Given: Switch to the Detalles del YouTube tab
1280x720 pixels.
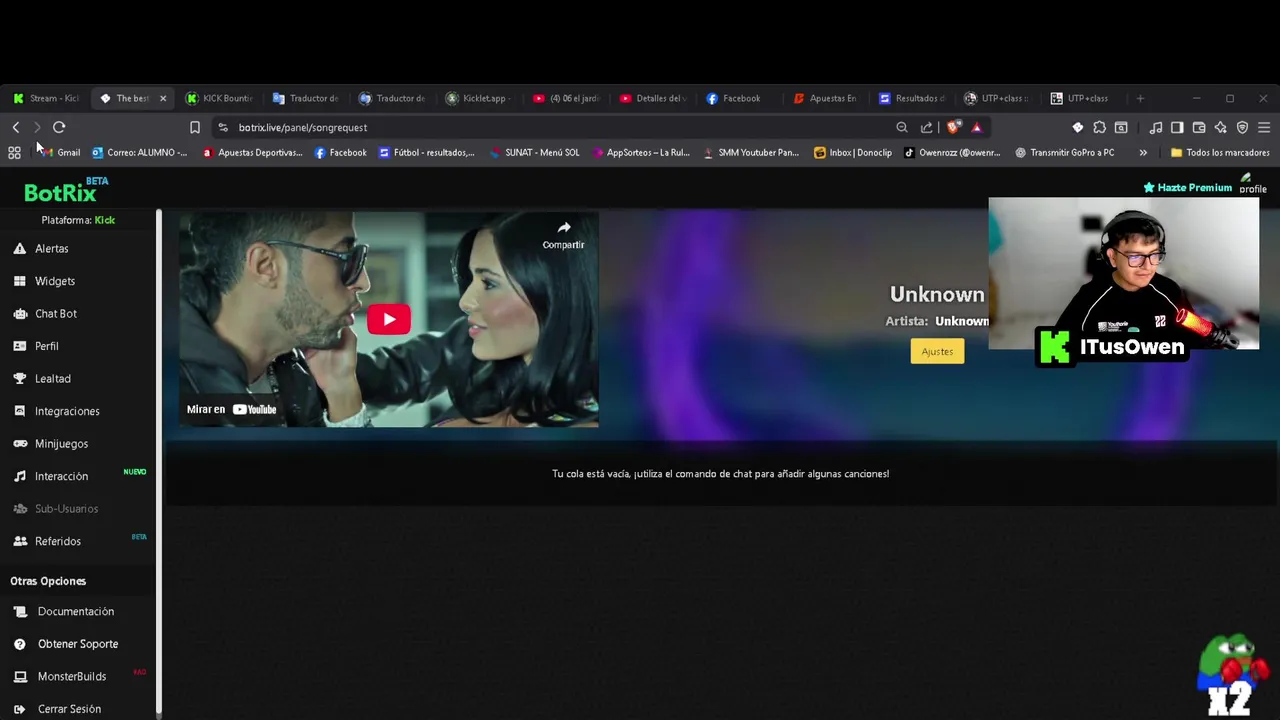Looking at the screenshot, I should (x=653, y=98).
